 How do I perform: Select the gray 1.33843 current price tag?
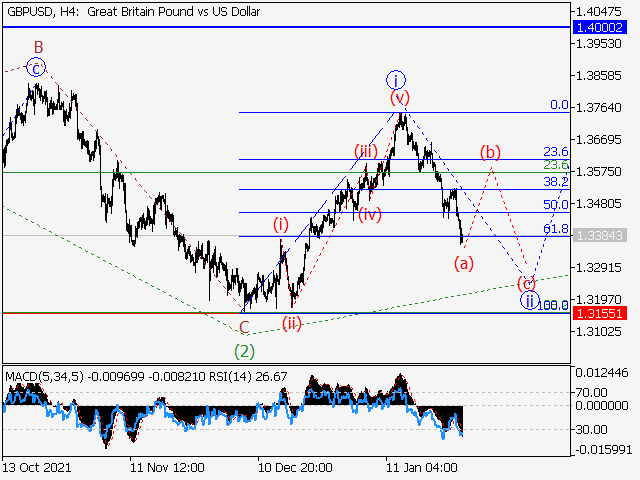pos(602,236)
